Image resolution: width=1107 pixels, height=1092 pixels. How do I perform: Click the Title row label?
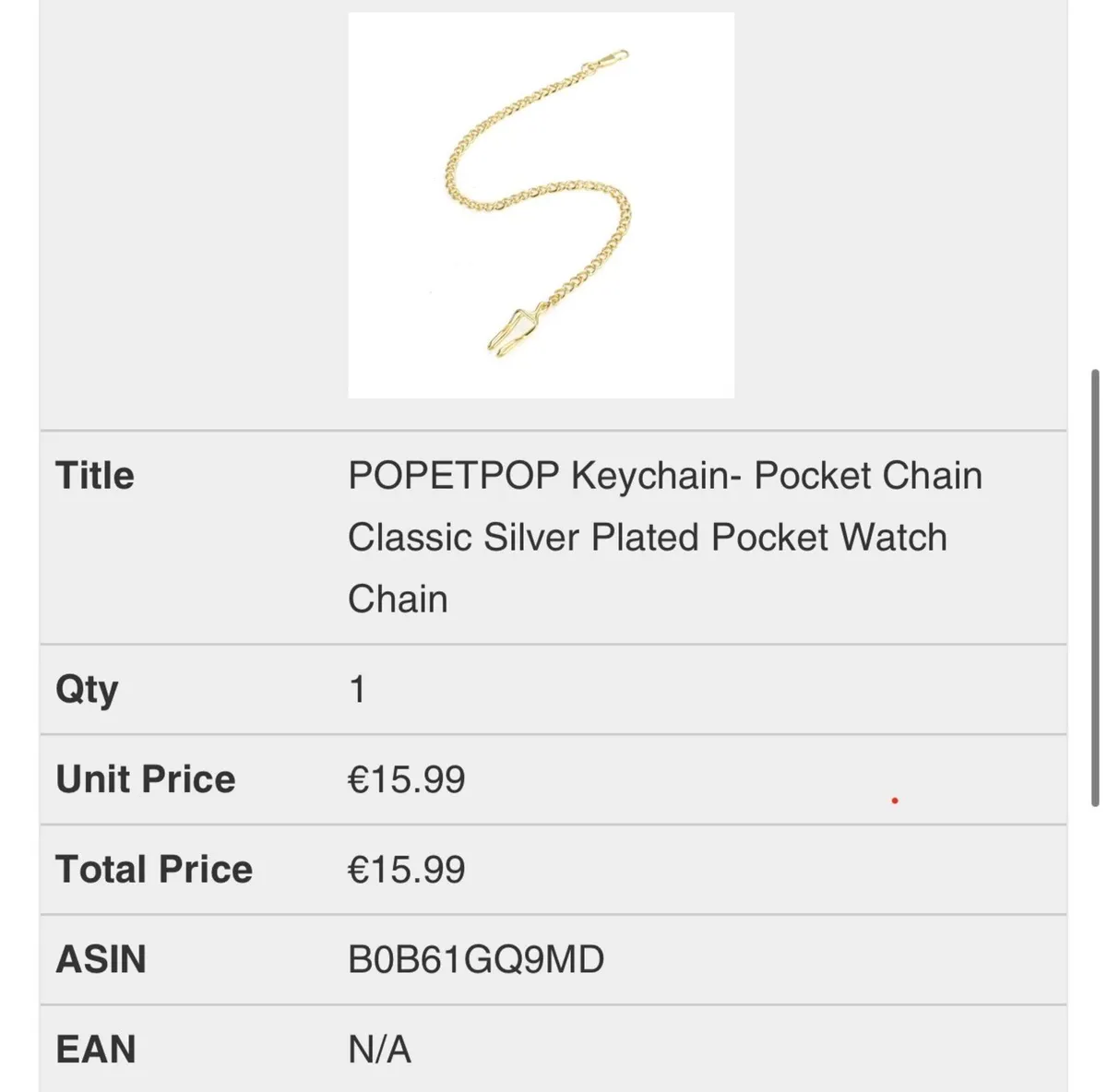click(x=95, y=476)
